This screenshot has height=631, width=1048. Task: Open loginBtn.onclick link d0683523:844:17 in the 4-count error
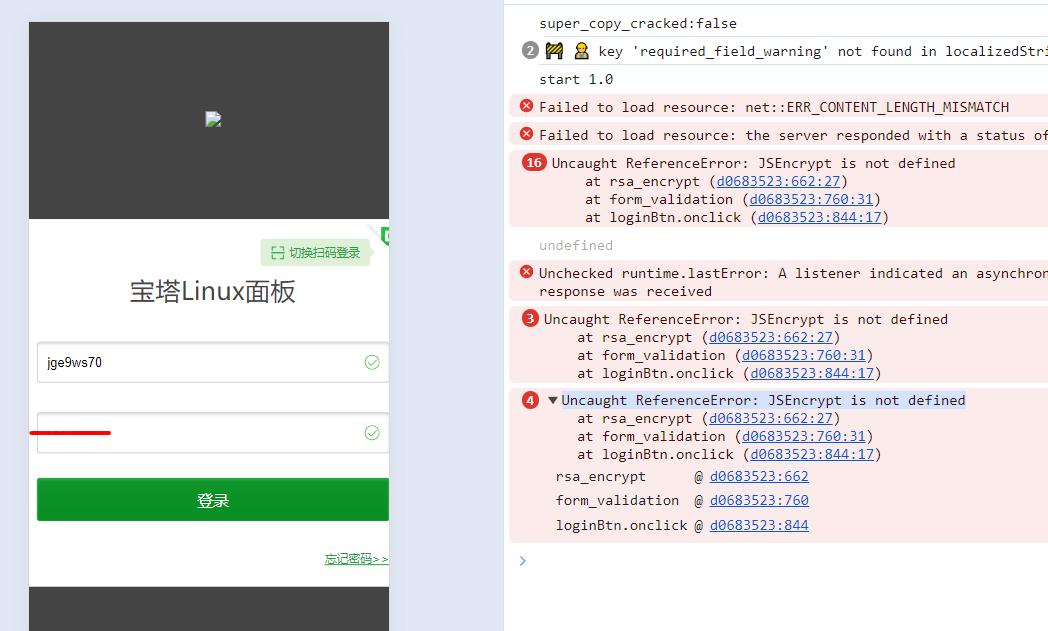(812, 455)
